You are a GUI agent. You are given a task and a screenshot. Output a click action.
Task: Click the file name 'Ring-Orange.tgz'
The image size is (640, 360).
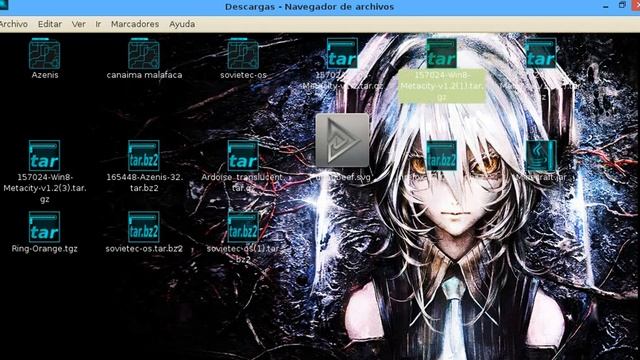coord(44,249)
